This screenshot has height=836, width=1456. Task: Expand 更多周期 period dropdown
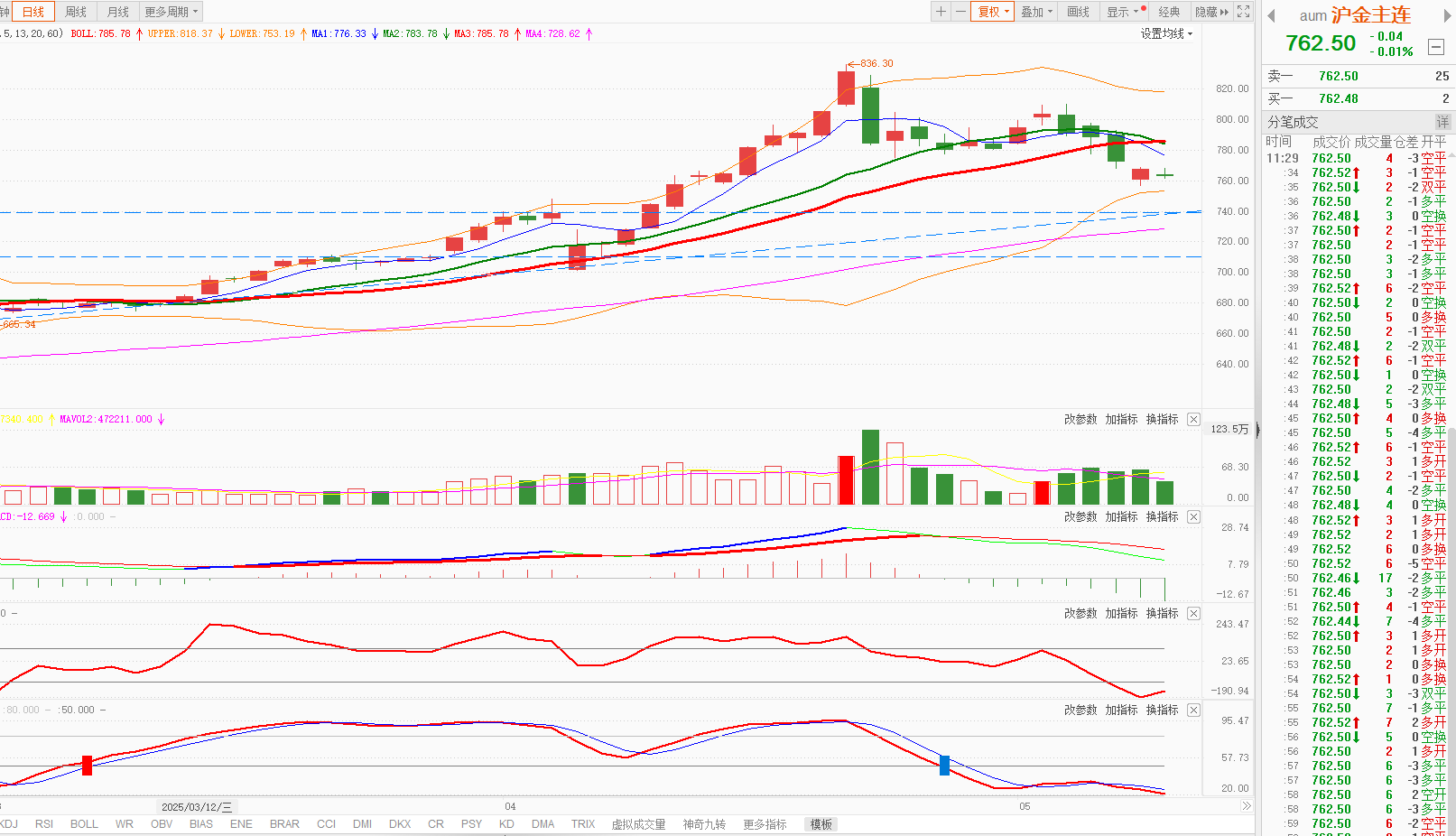coord(172,12)
